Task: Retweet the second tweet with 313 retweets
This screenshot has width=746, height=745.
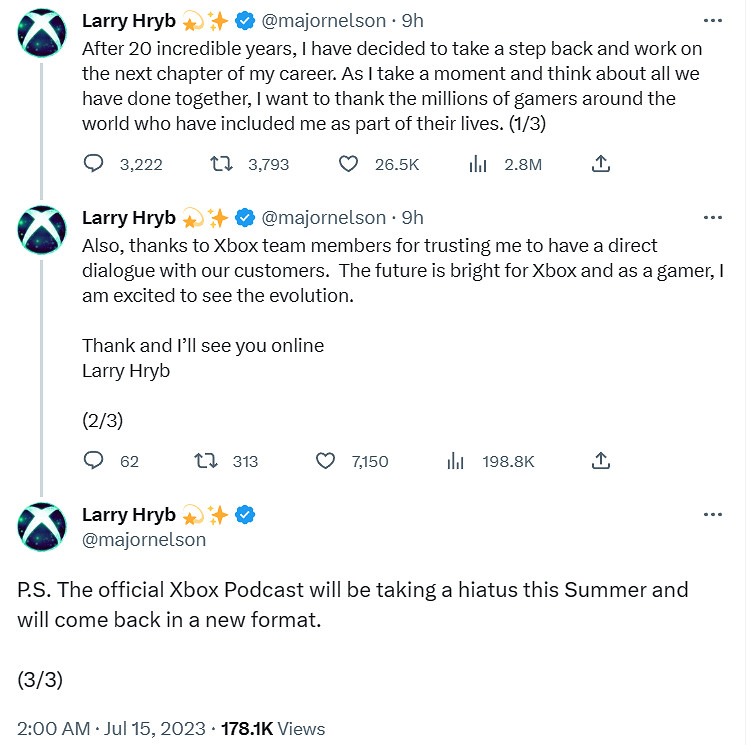Action: click(x=207, y=461)
